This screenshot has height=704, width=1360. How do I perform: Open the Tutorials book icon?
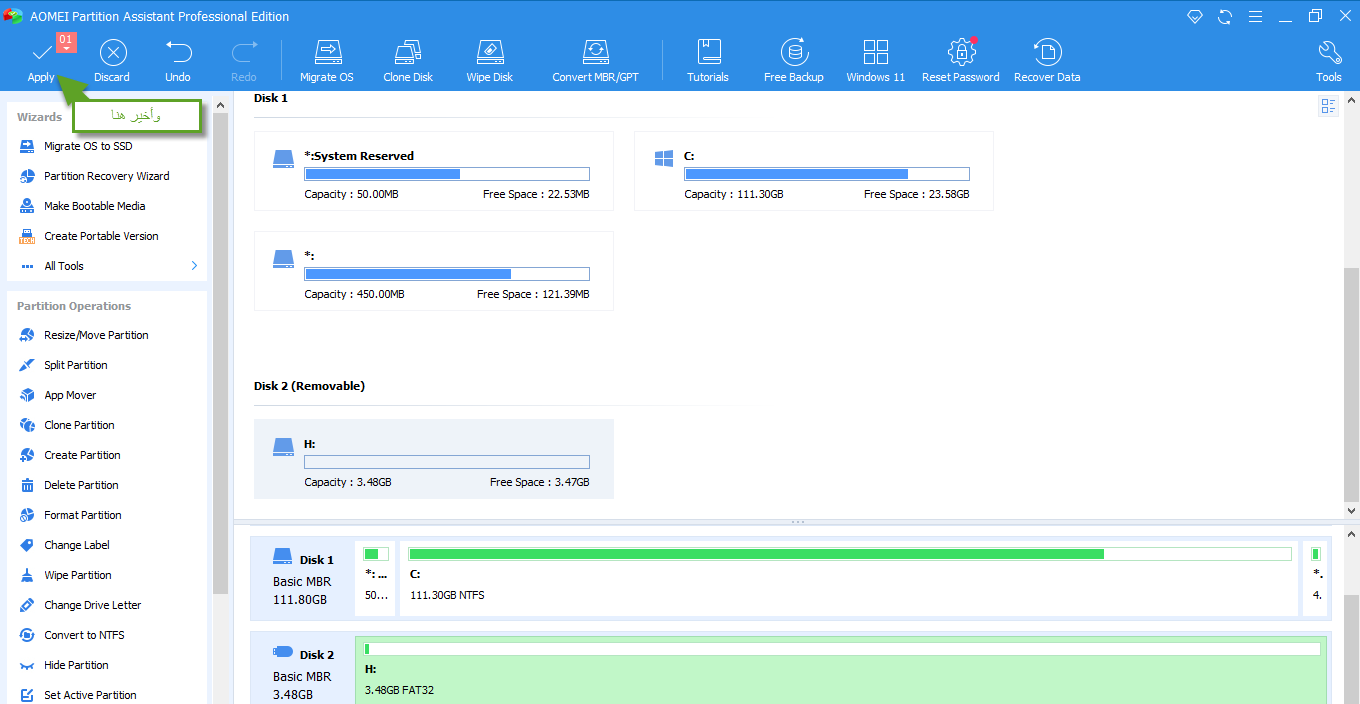tap(709, 52)
